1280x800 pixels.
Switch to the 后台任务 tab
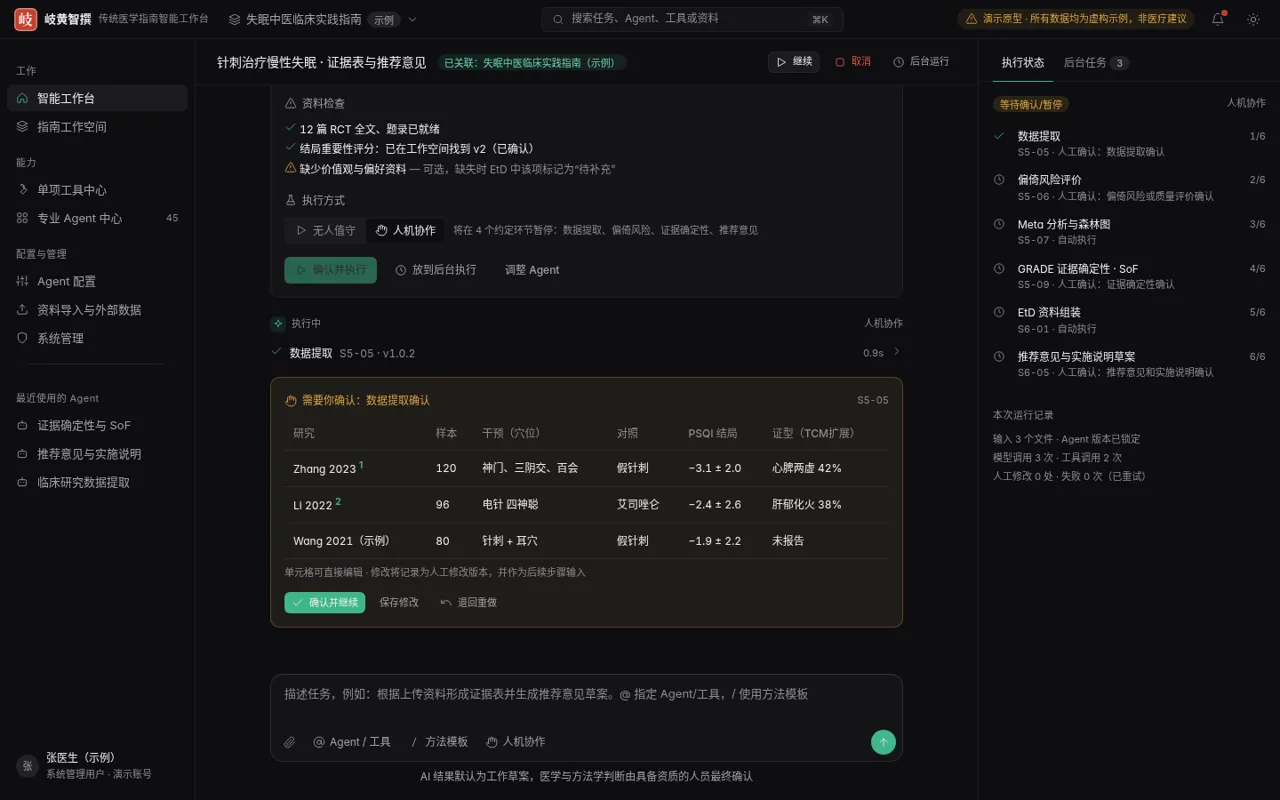[1095, 63]
